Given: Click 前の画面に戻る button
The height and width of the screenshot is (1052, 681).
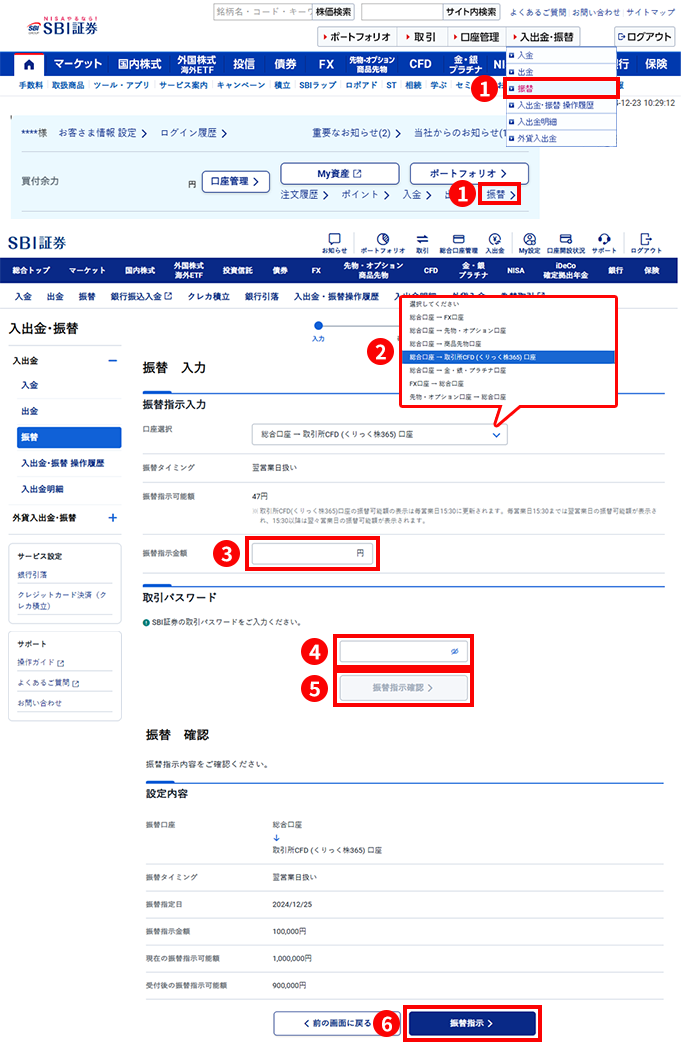Looking at the screenshot, I should pos(337,1023).
